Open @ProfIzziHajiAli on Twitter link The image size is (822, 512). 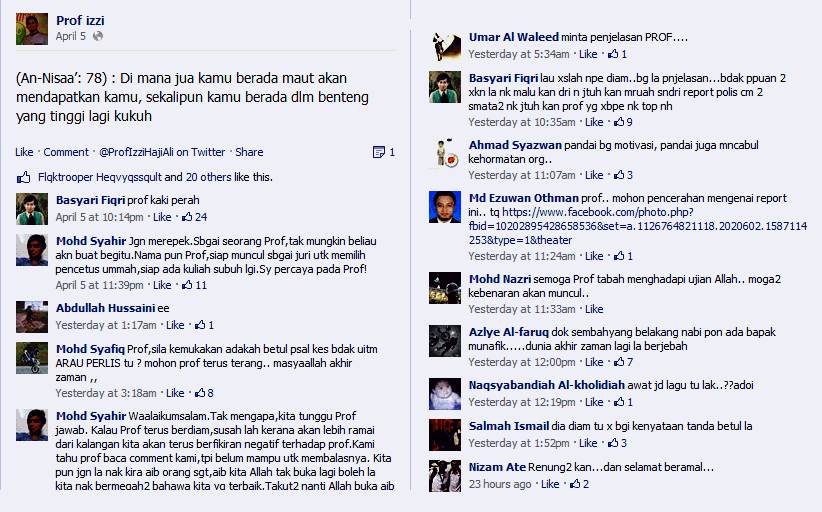pos(162,152)
